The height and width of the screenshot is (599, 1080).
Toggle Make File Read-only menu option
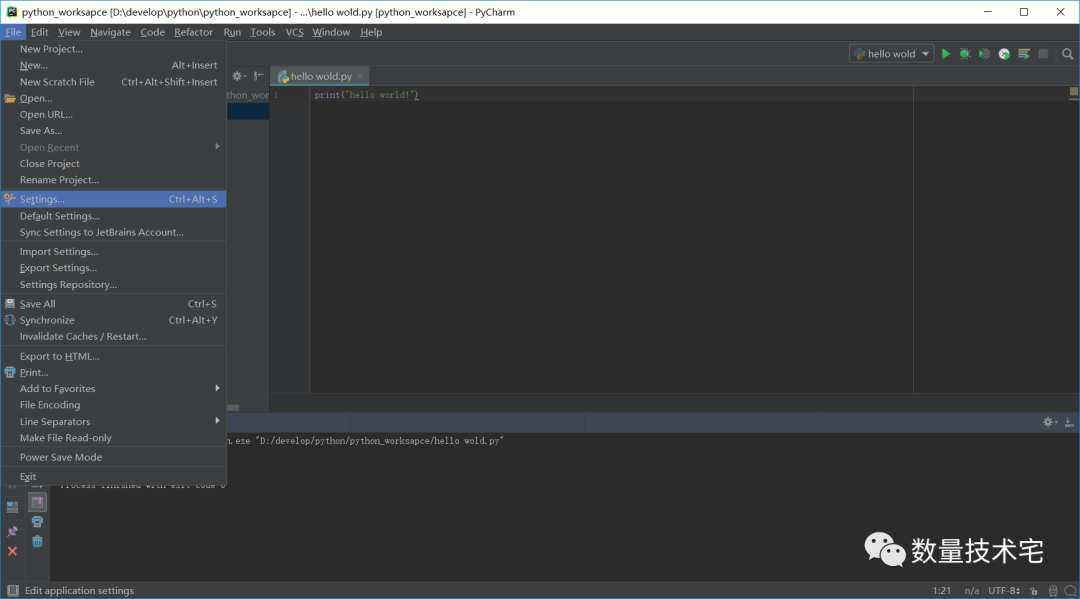(66, 438)
